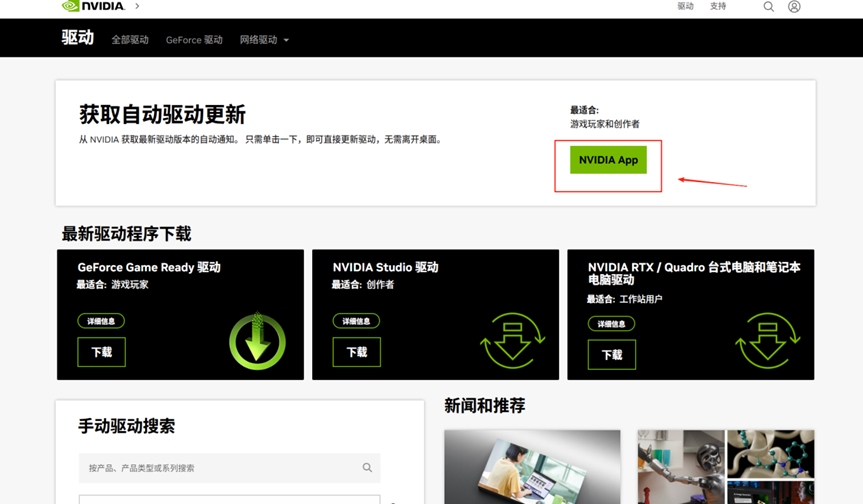Image resolution: width=863 pixels, height=504 pixels.
Task: Click the download-cycle icon on the RTX / Quadro card
Action: tap(768, 341)
